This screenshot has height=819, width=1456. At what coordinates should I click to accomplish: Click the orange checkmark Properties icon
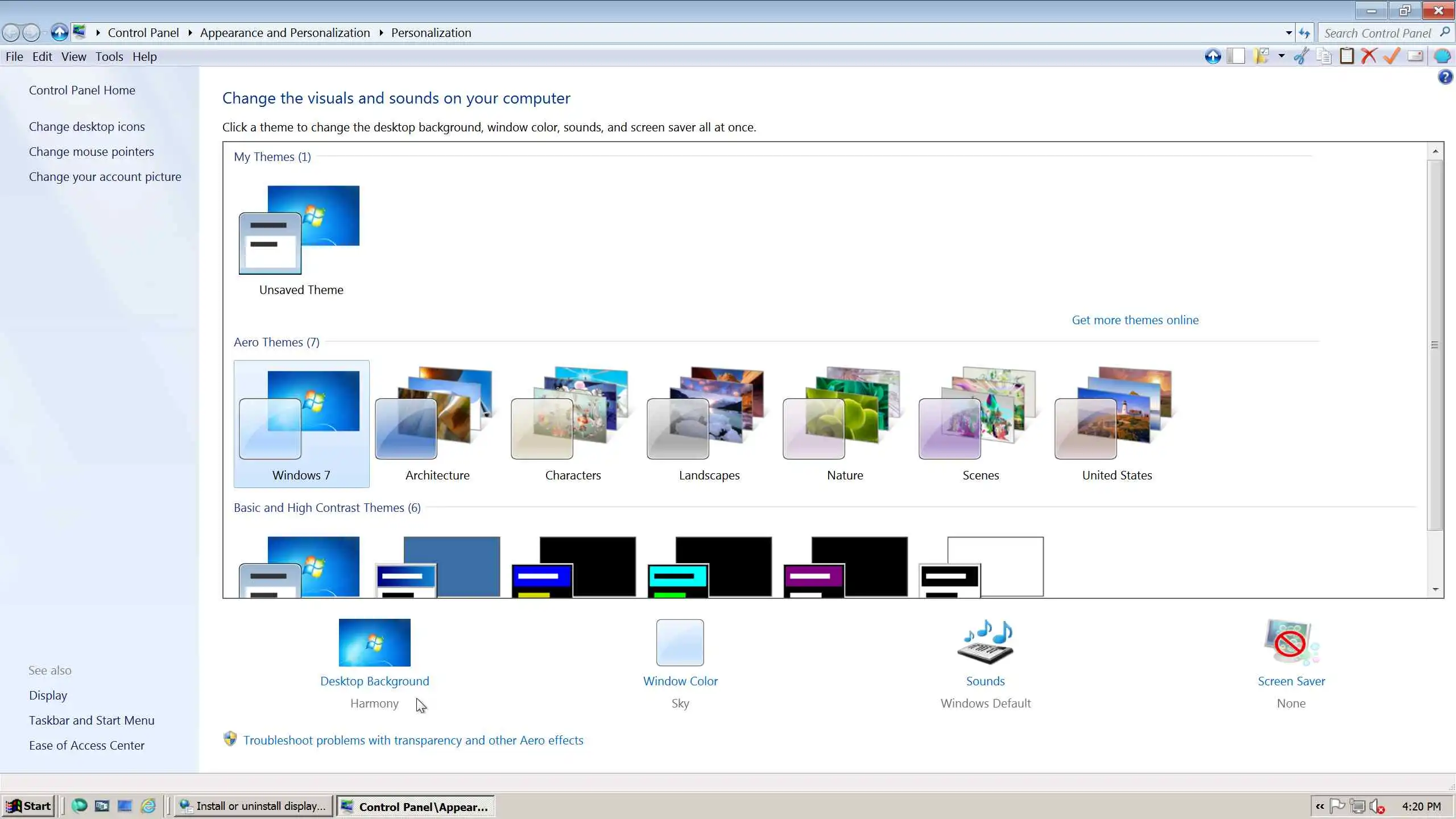1392,56
